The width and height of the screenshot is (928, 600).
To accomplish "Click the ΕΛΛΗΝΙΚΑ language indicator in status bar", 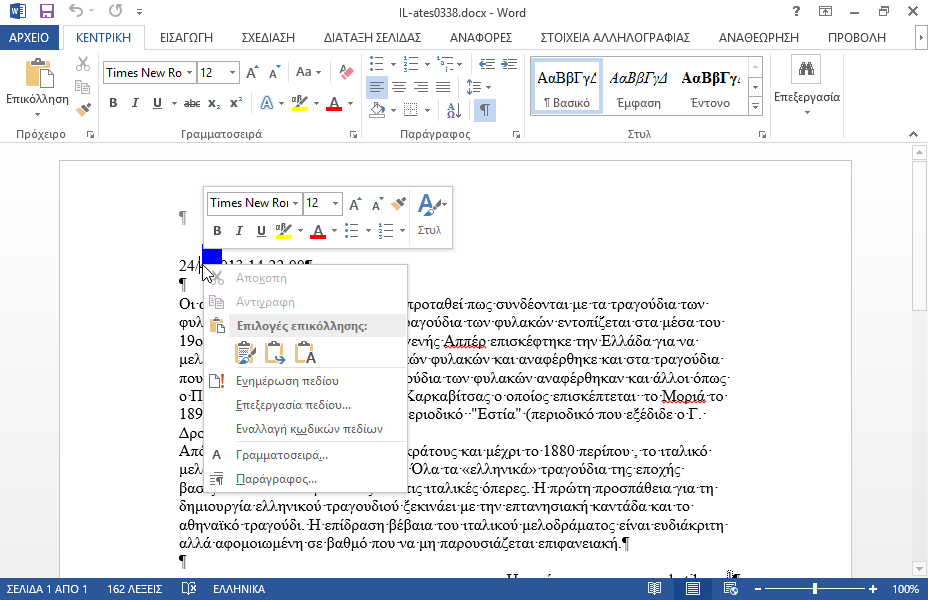I will click(x=239, y=589).
